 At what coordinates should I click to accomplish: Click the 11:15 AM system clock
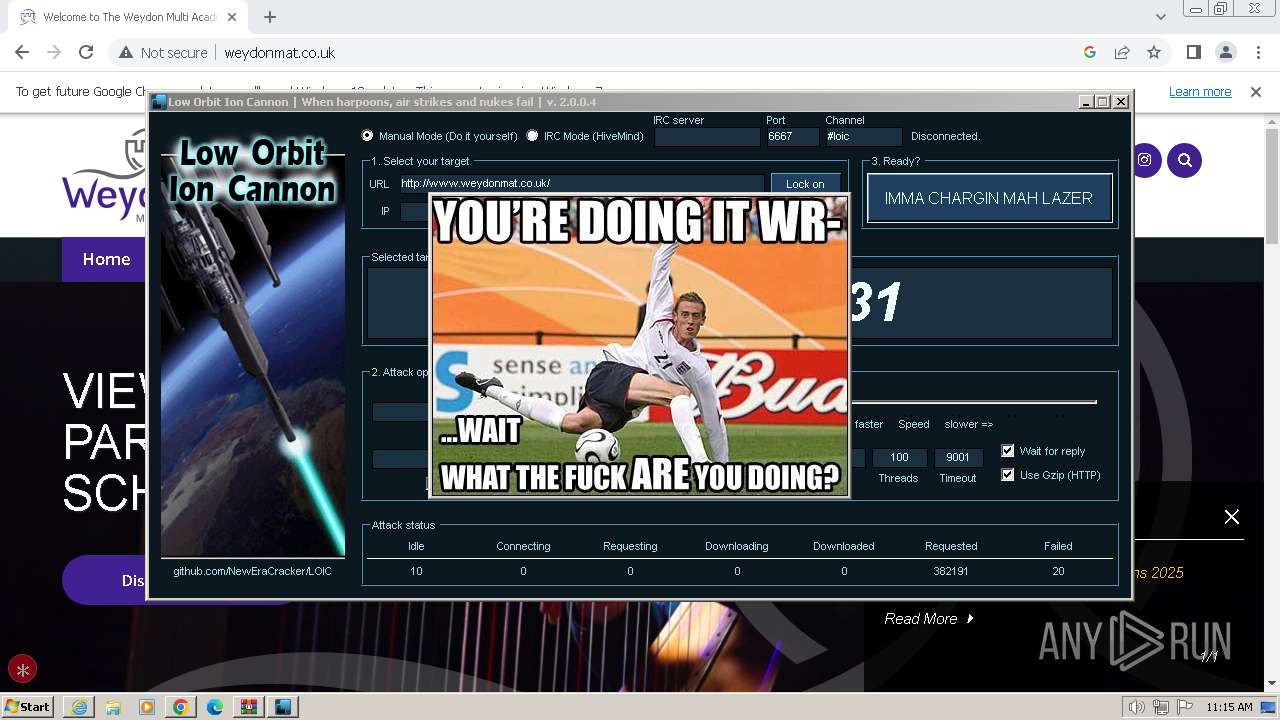click(1229, 707)
